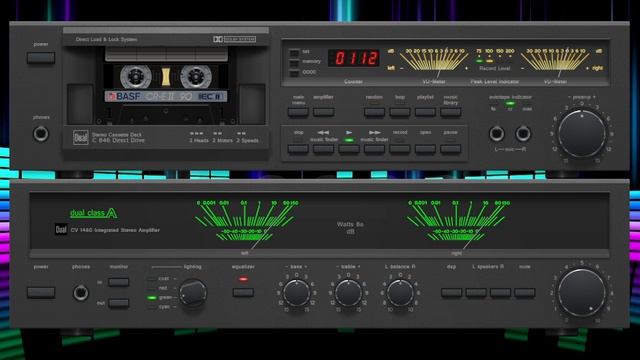This screenshot has width=640, height=360.
Task: Click the Dual logo on the amplifier
Action: tap(61, 230)
